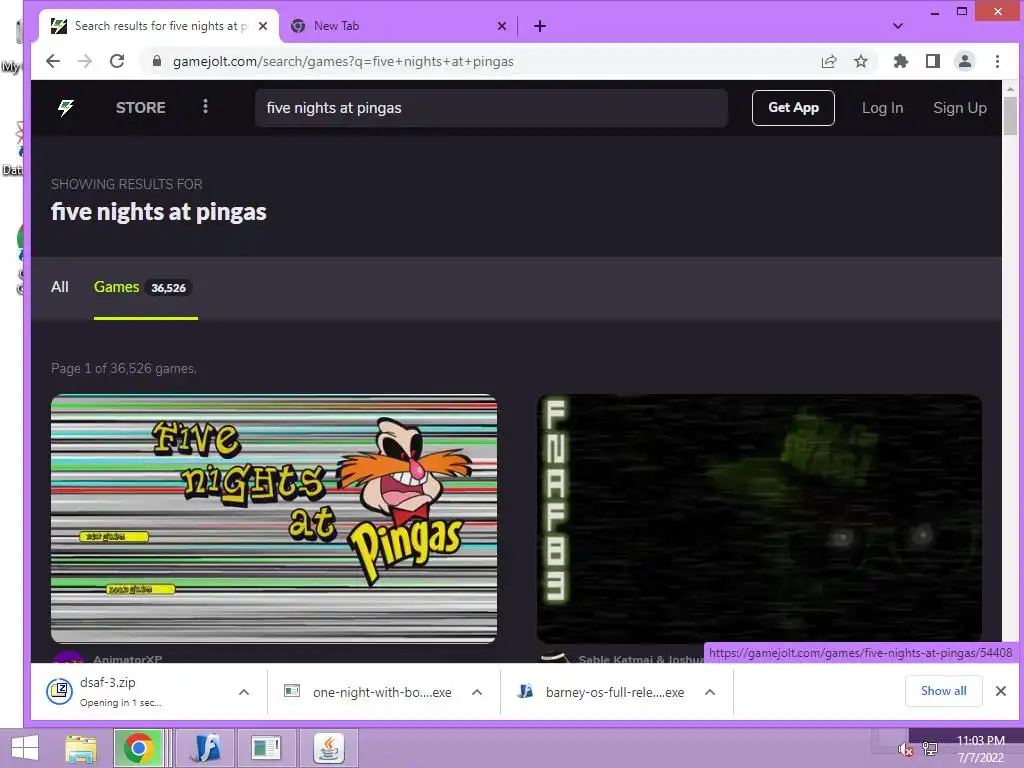The height and width of the screenshot is (768, 1024).
Task: Open the blue F app taskbar icon
Action: pyautogui.click(x=204, y=748)
